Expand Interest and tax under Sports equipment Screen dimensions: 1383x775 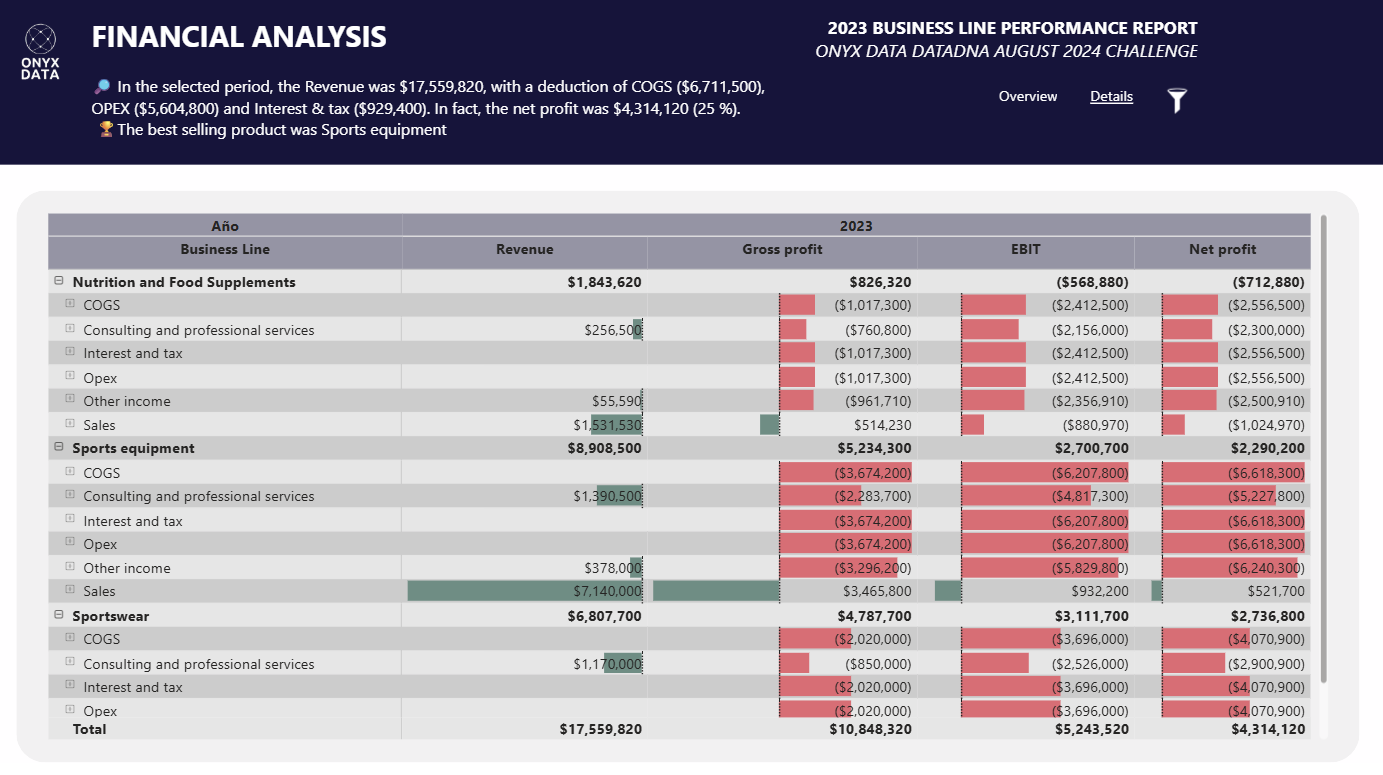click(x=70, y=519)
